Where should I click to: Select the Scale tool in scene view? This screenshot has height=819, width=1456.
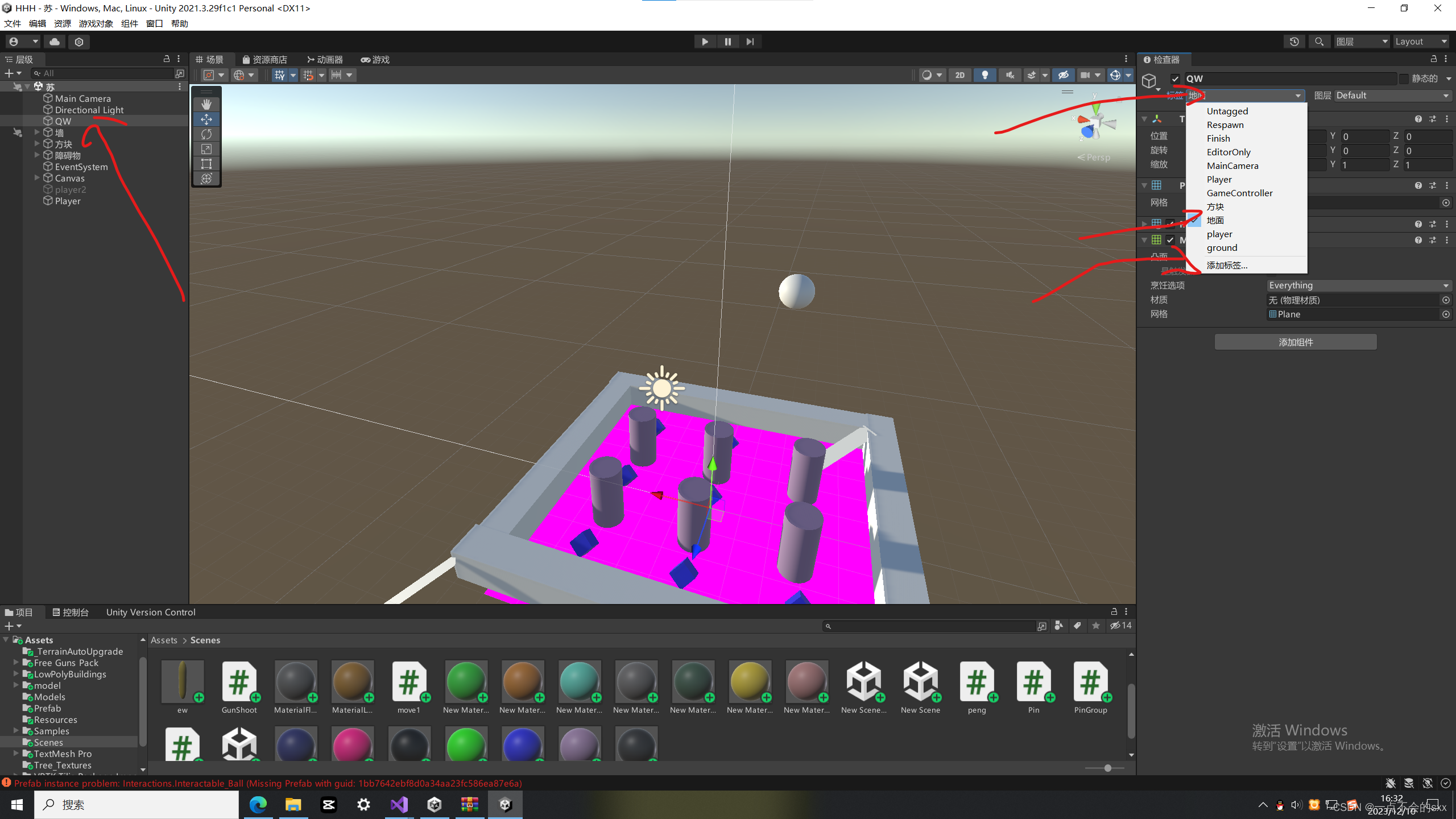coord(206,149)
